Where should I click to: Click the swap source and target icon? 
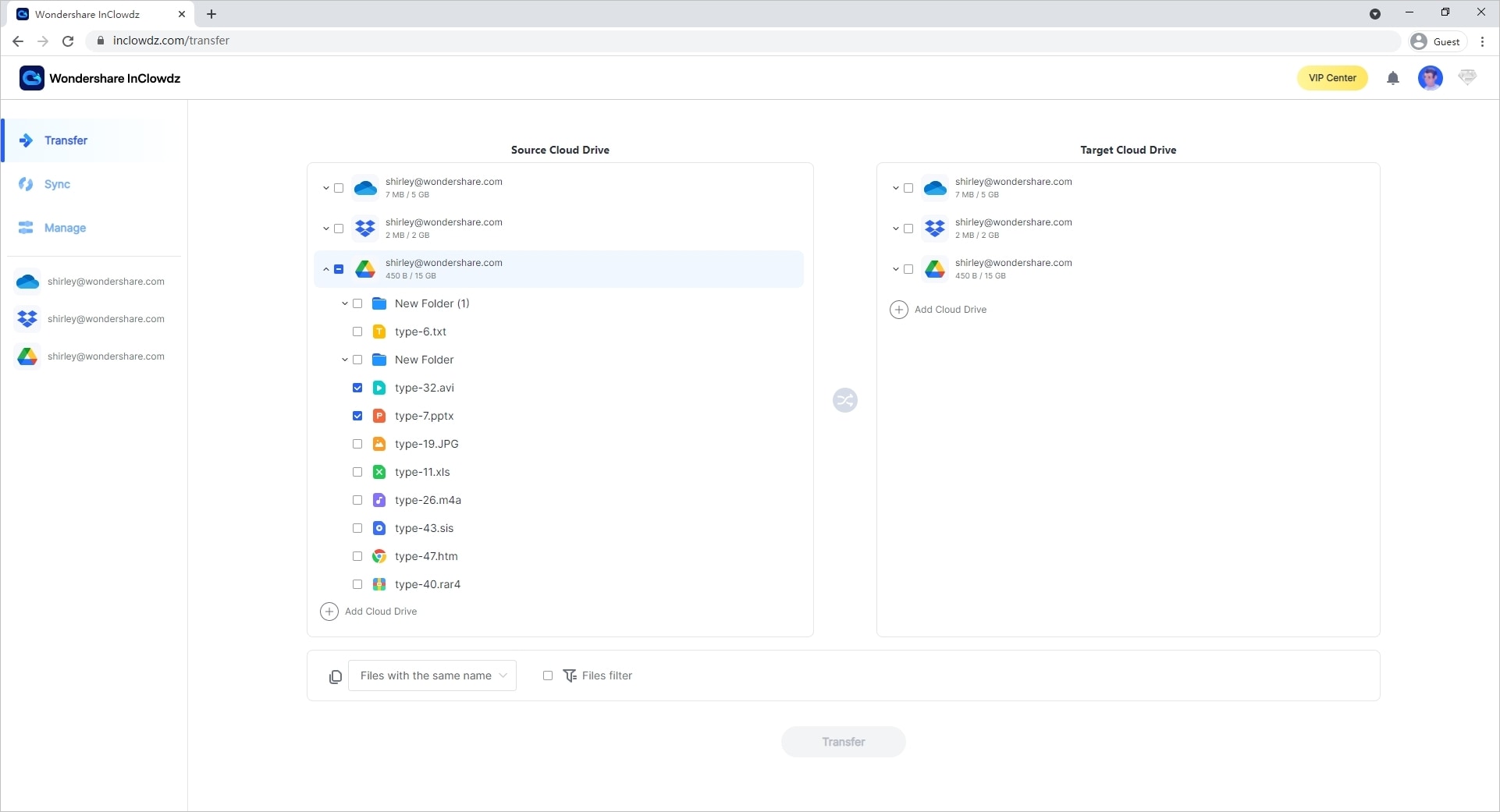845,400
